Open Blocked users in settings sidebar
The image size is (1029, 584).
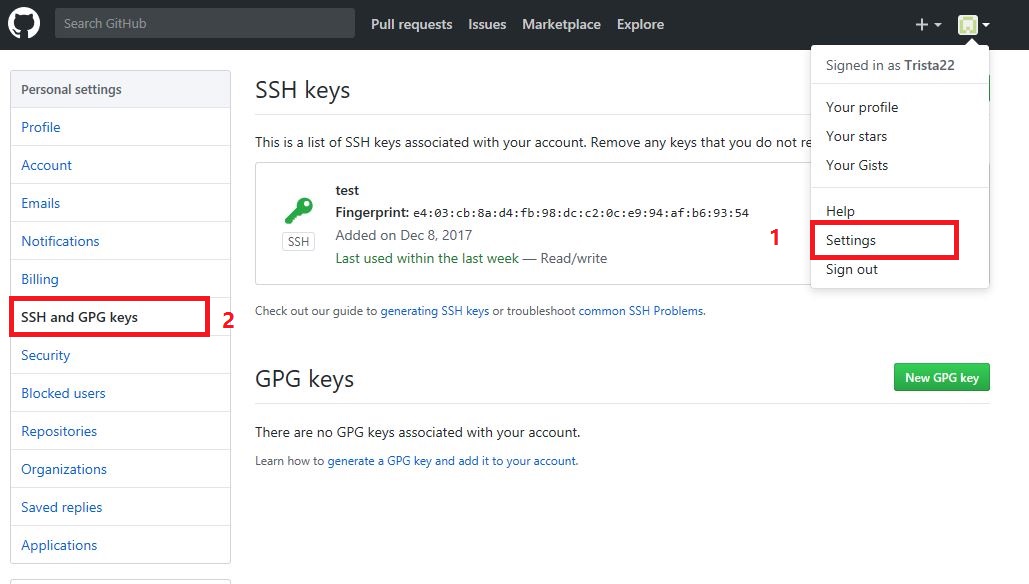coord(120,394)
